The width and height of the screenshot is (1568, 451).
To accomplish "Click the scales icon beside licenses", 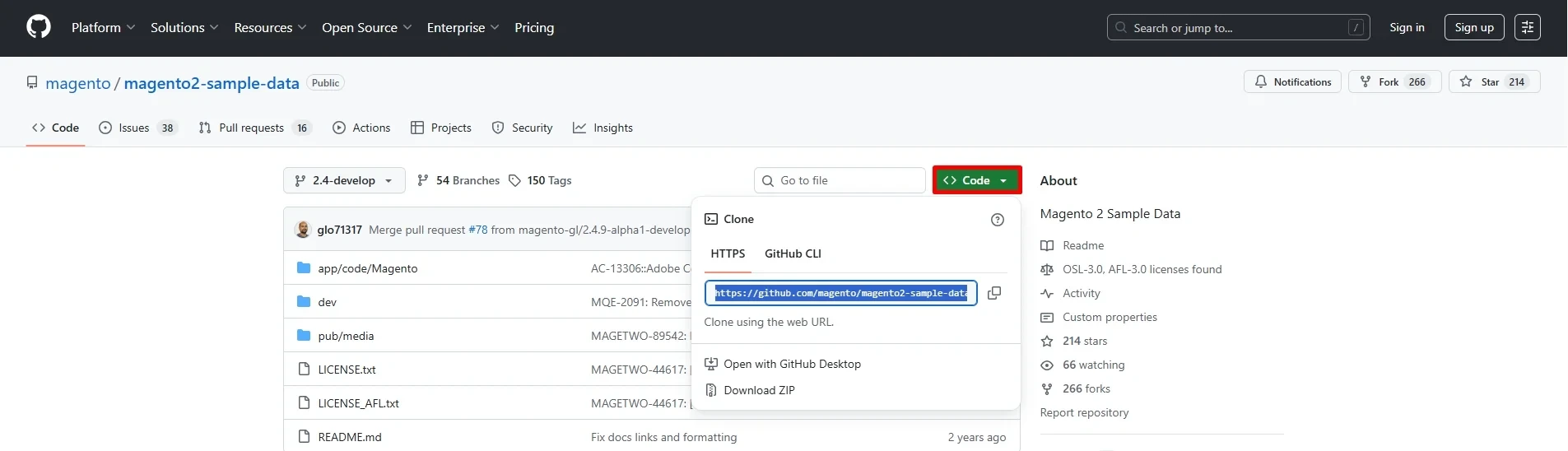I will pyautogui.click(x=1047, y=269).
